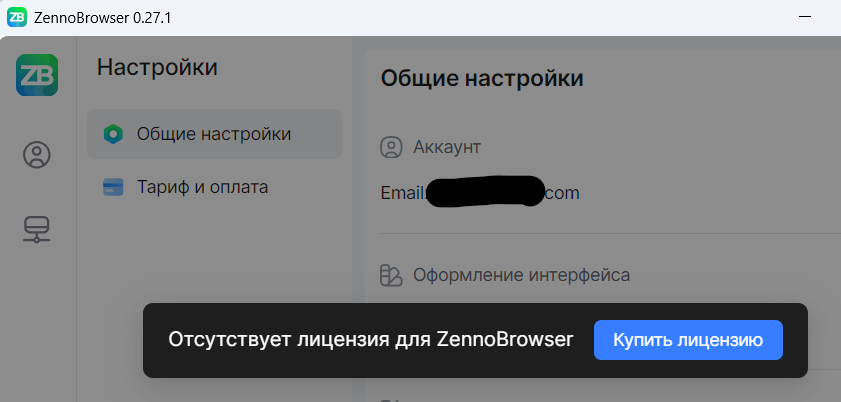Screen dimensions: 841x402
Task: Click the ZB logo in the sidebar
Action: coord(37,75)
